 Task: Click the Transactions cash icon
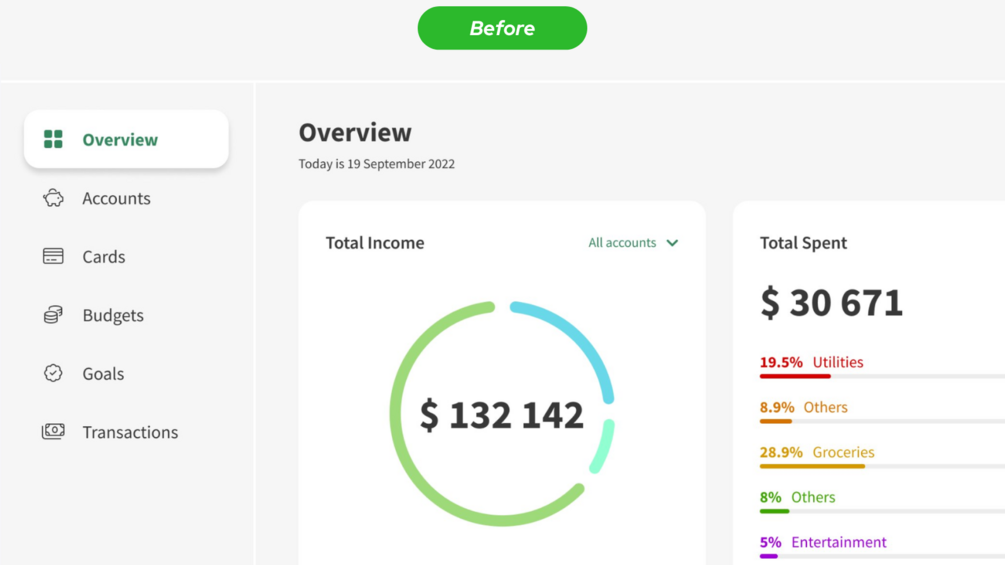pyautogui.click(x=53, y=431)
